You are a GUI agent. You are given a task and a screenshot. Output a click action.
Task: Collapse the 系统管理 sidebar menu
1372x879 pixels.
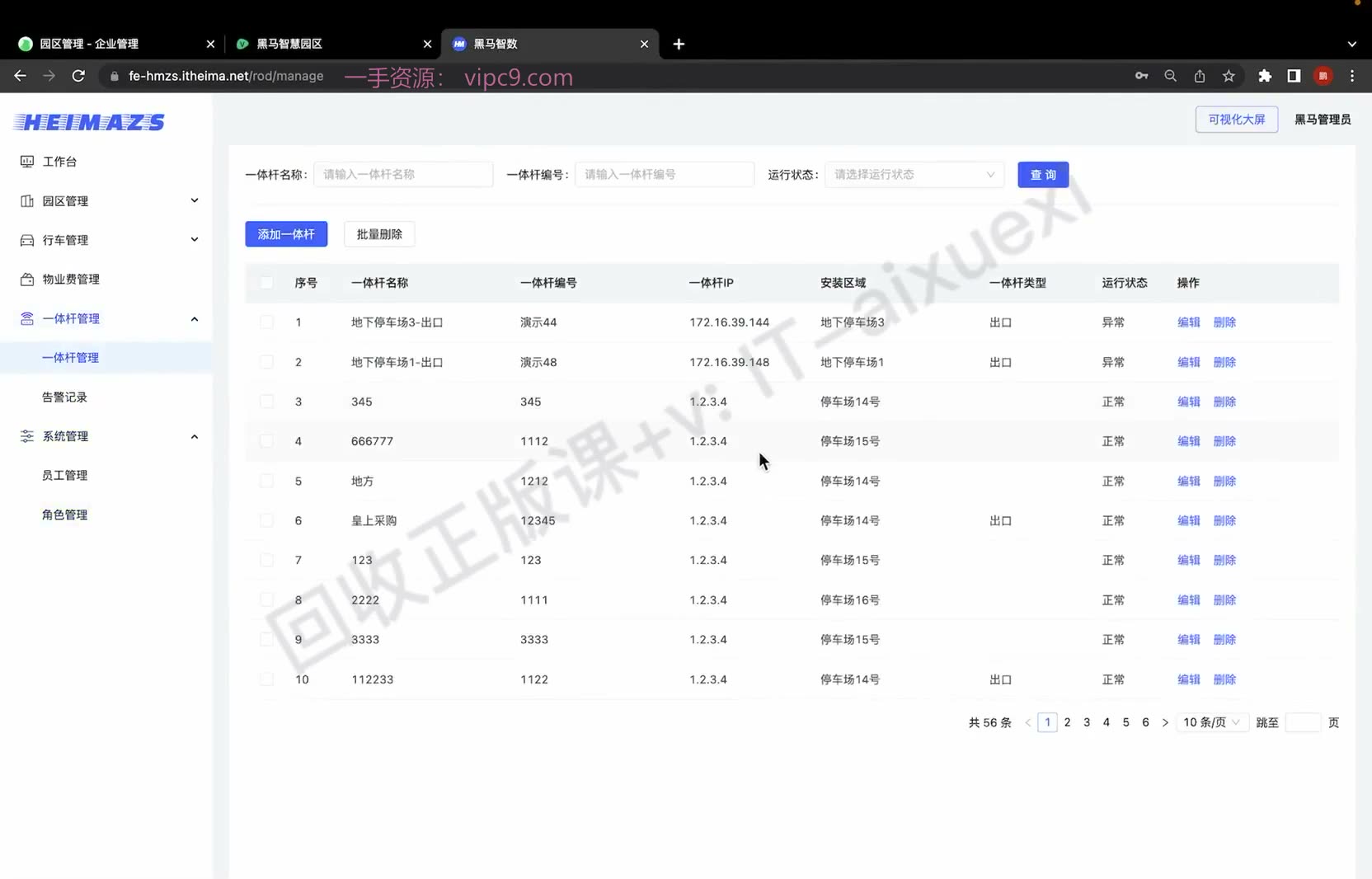click(x=106, y=436)
